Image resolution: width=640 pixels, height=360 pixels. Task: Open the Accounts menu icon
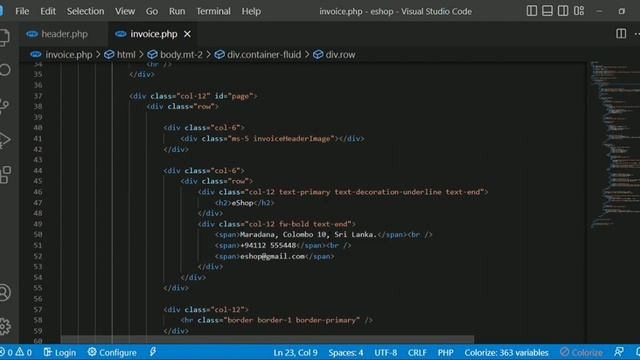pos(5,292)
